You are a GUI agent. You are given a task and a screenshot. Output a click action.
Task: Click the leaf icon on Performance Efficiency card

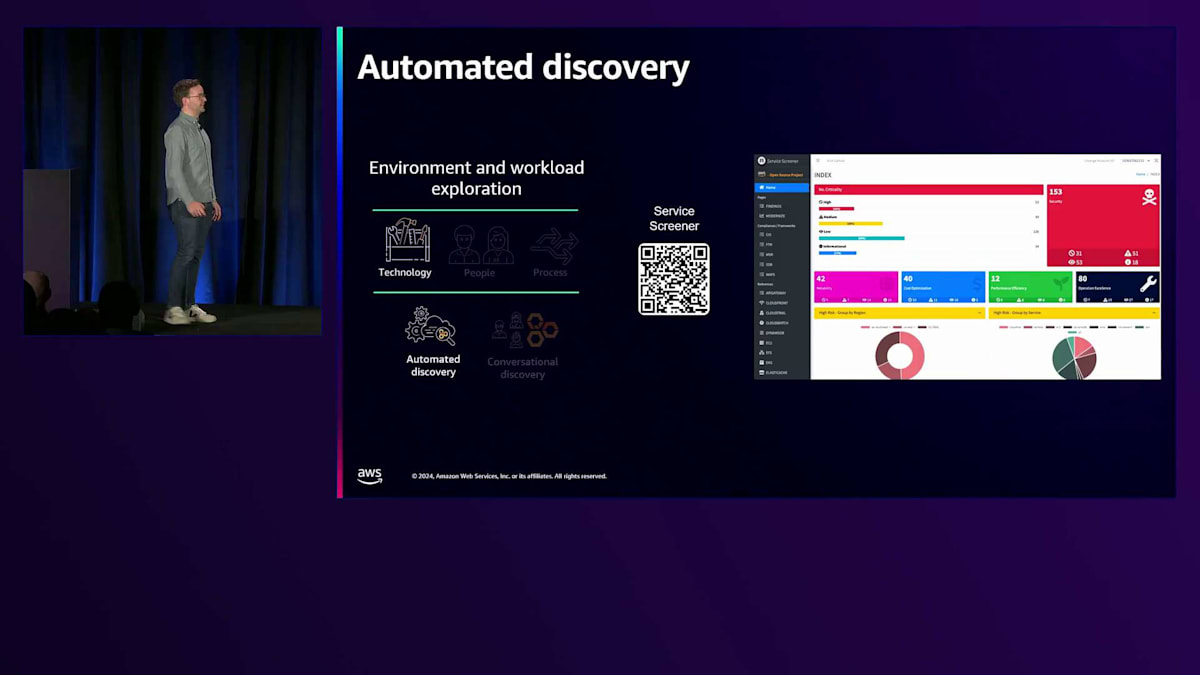tap(1061, 283)
